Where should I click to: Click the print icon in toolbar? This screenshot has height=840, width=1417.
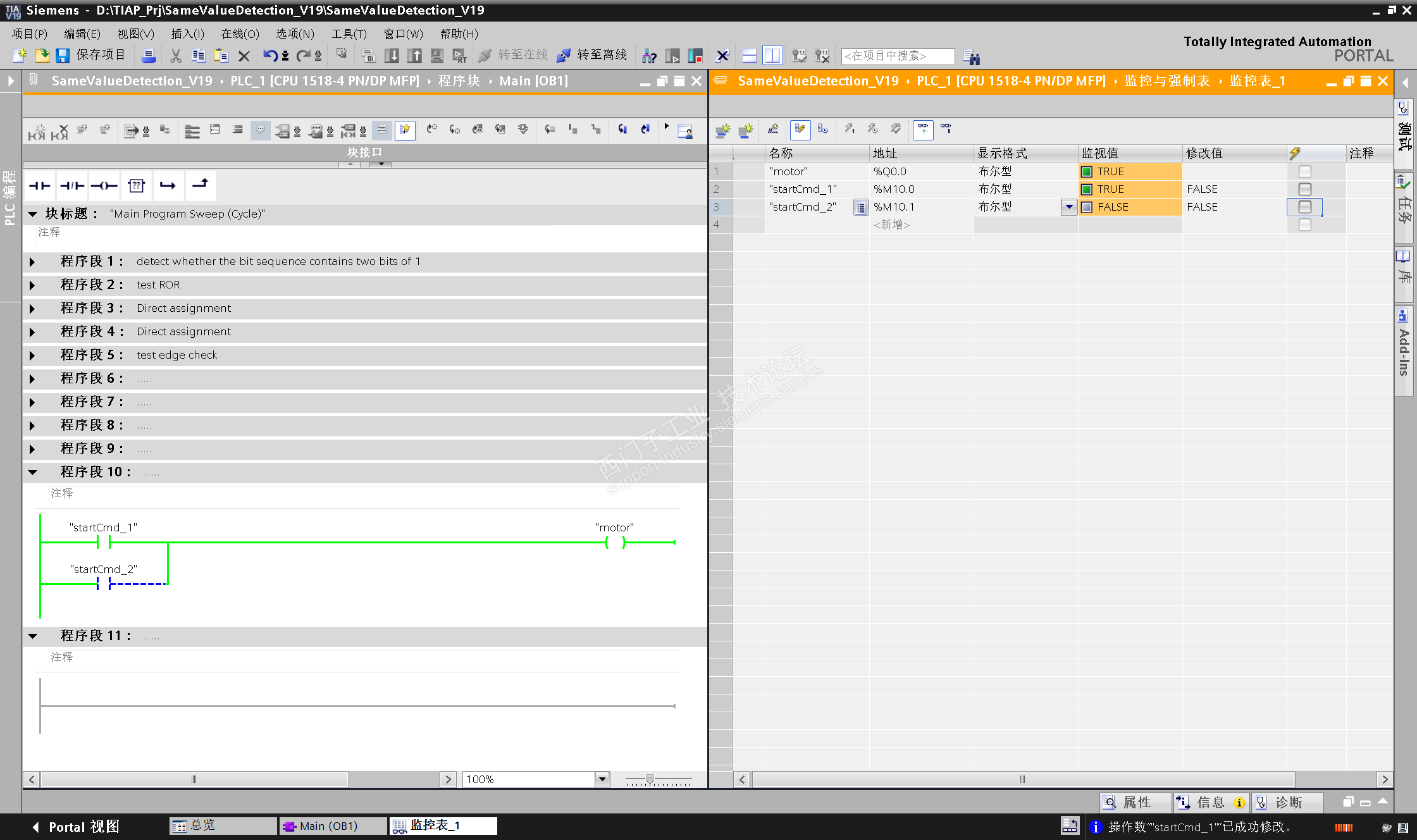click(149, 56)
